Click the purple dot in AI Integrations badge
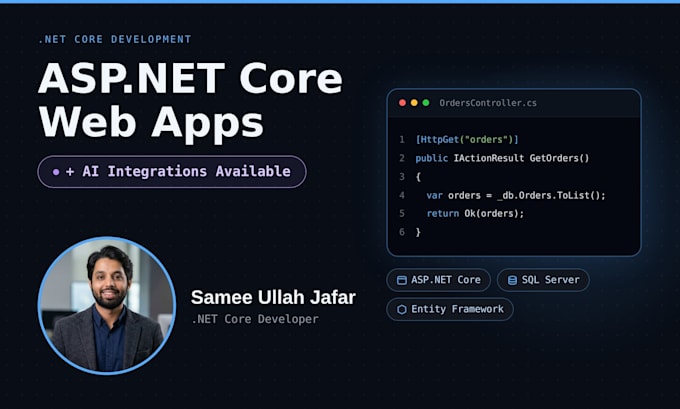The width and height of the screenshot is (680, 409). tap(56, 172)
